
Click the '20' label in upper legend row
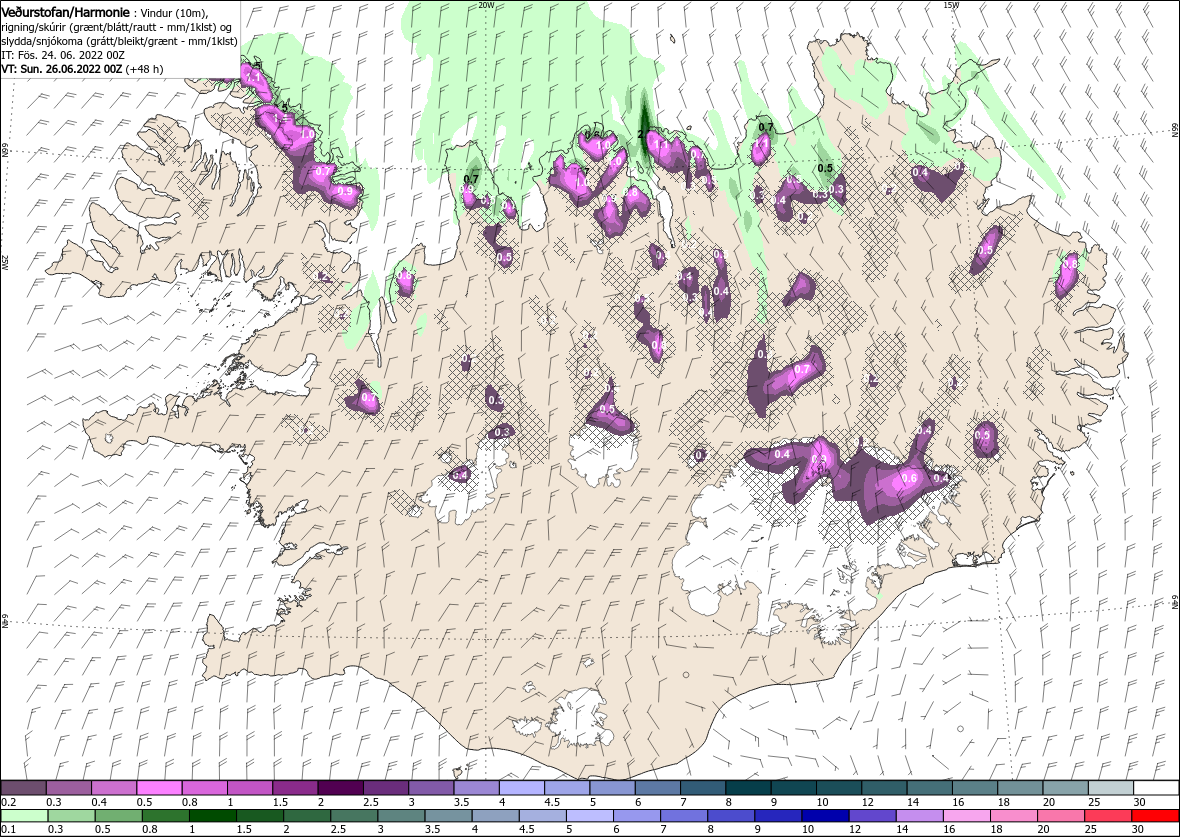coord(1048,802)
